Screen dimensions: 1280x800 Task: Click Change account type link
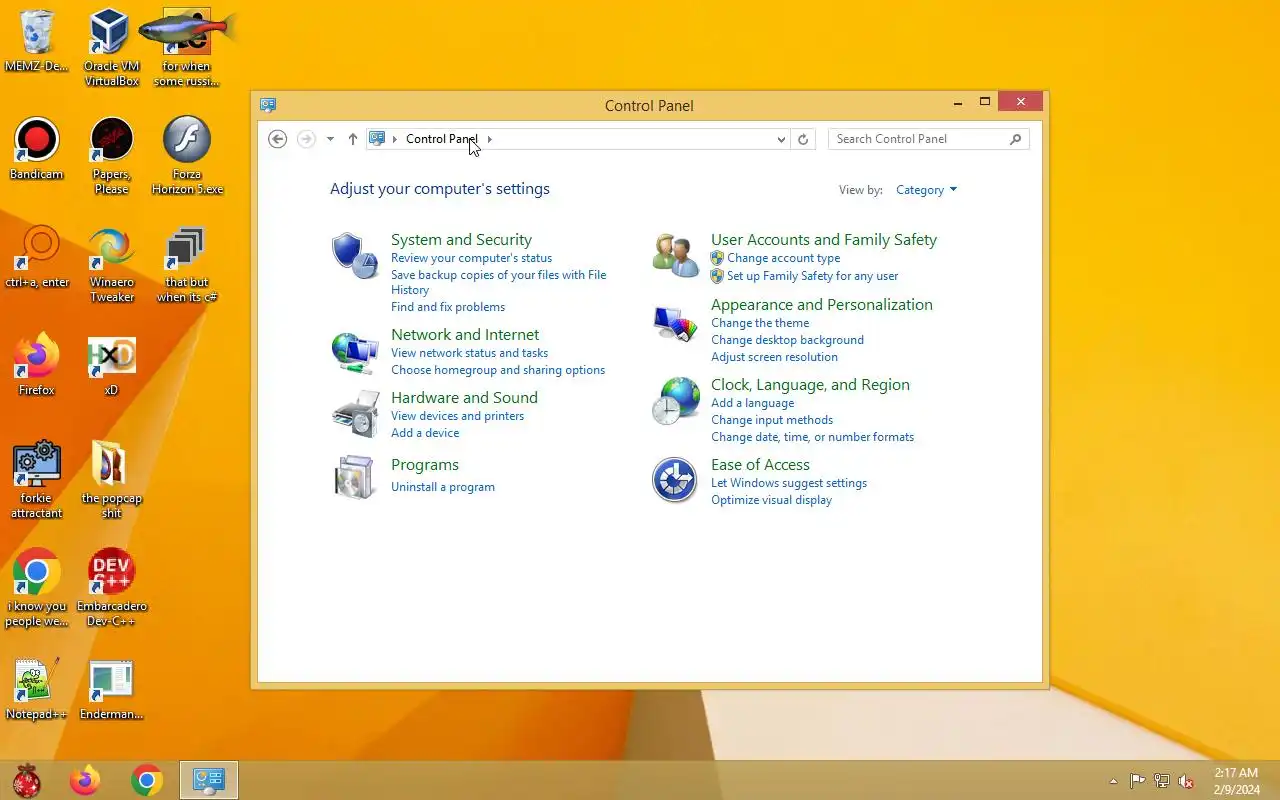point(783,258)
